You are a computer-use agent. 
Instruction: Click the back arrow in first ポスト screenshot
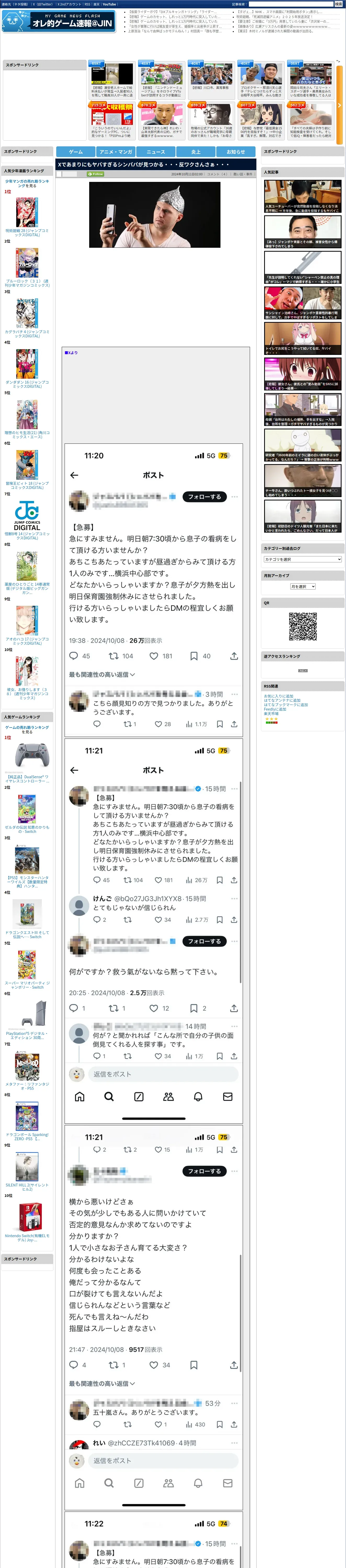click(x=74, y=475)
